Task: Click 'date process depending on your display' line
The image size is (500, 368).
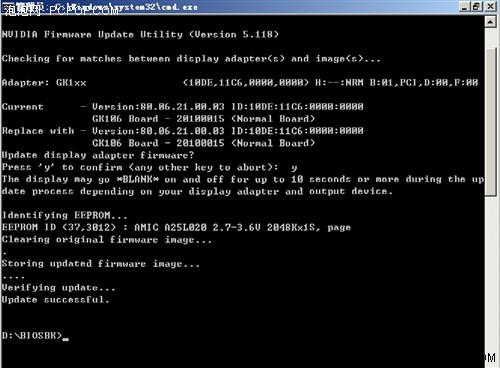Action: coord(197,191)
